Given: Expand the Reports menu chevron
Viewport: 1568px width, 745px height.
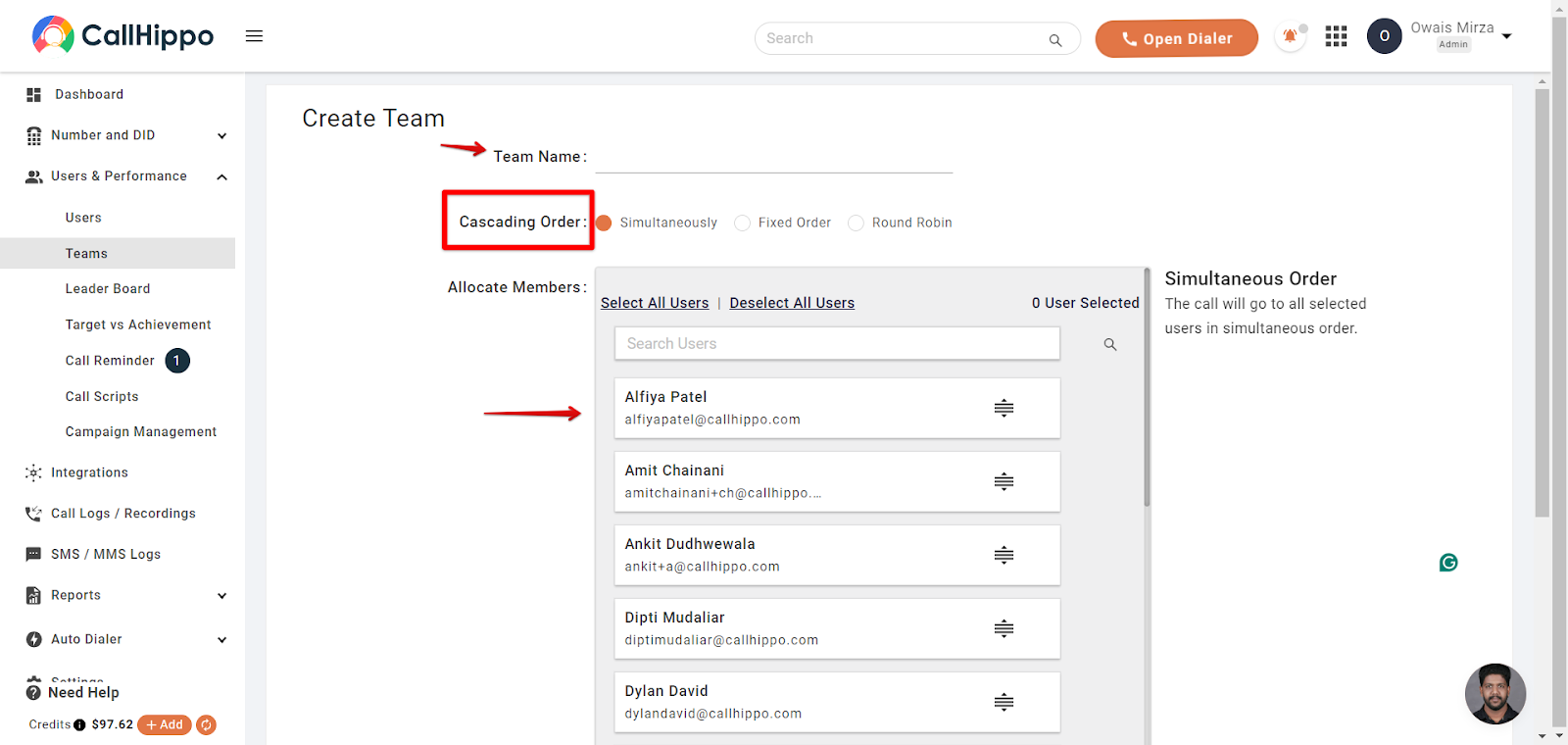Looking at the screenshot, I should [x=222, y=596].
